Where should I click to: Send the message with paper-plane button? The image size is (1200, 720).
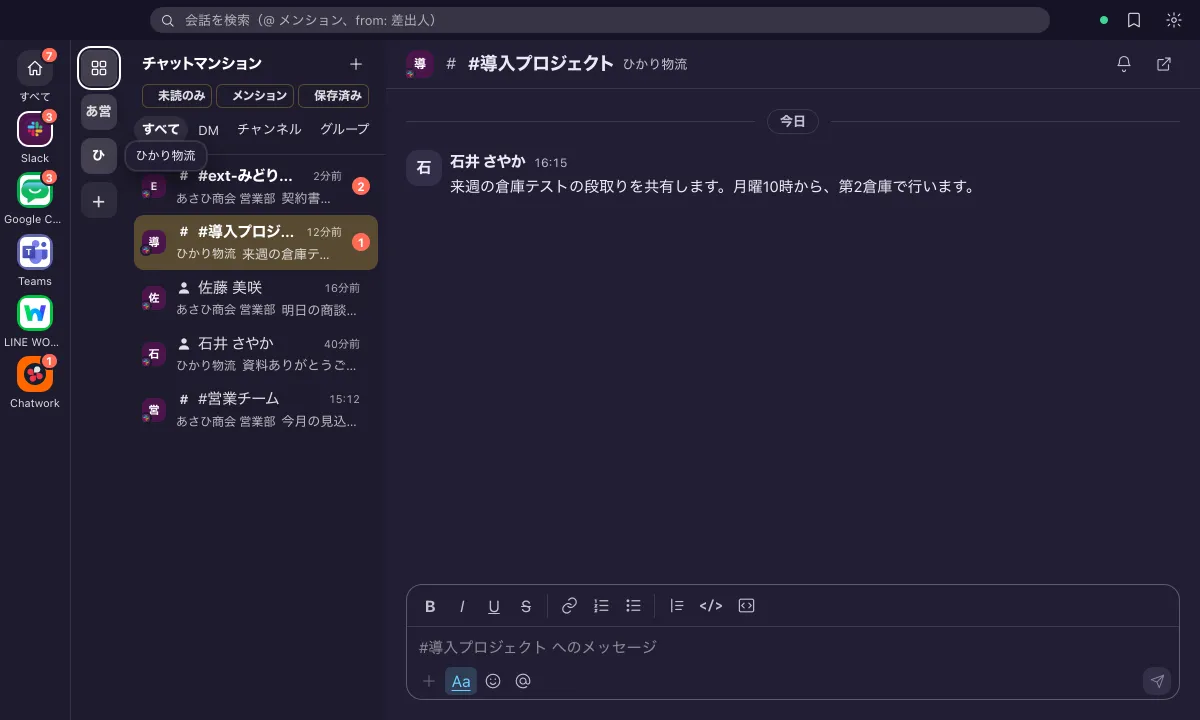(1157, 681)
